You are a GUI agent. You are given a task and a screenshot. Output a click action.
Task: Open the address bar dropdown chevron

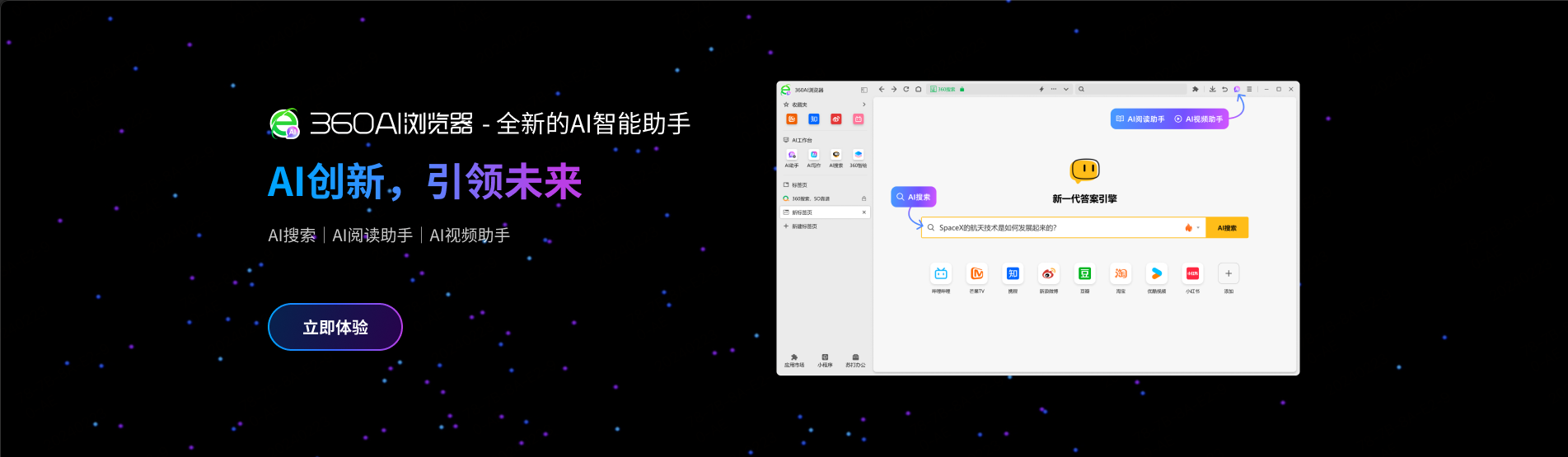1065,89
